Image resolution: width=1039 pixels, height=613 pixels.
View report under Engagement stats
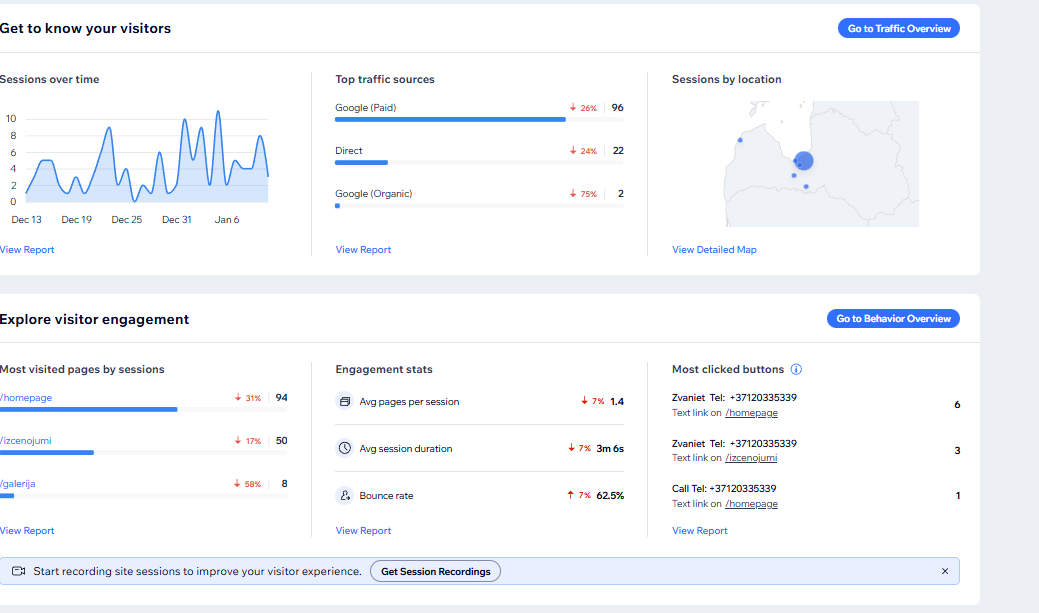(x=363, y=531)
